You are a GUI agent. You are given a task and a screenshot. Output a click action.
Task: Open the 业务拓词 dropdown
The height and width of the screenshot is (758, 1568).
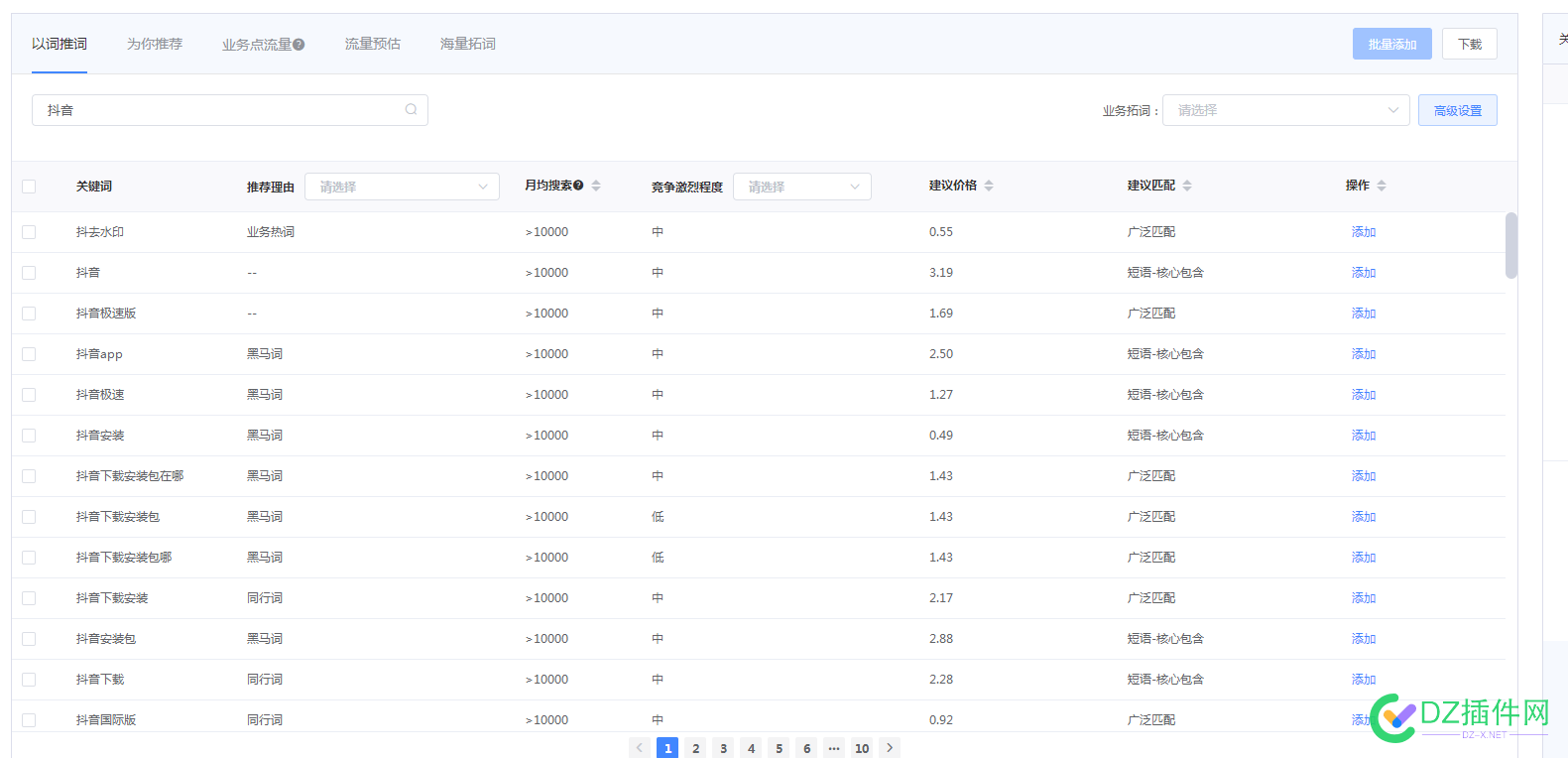(1285, 110)
